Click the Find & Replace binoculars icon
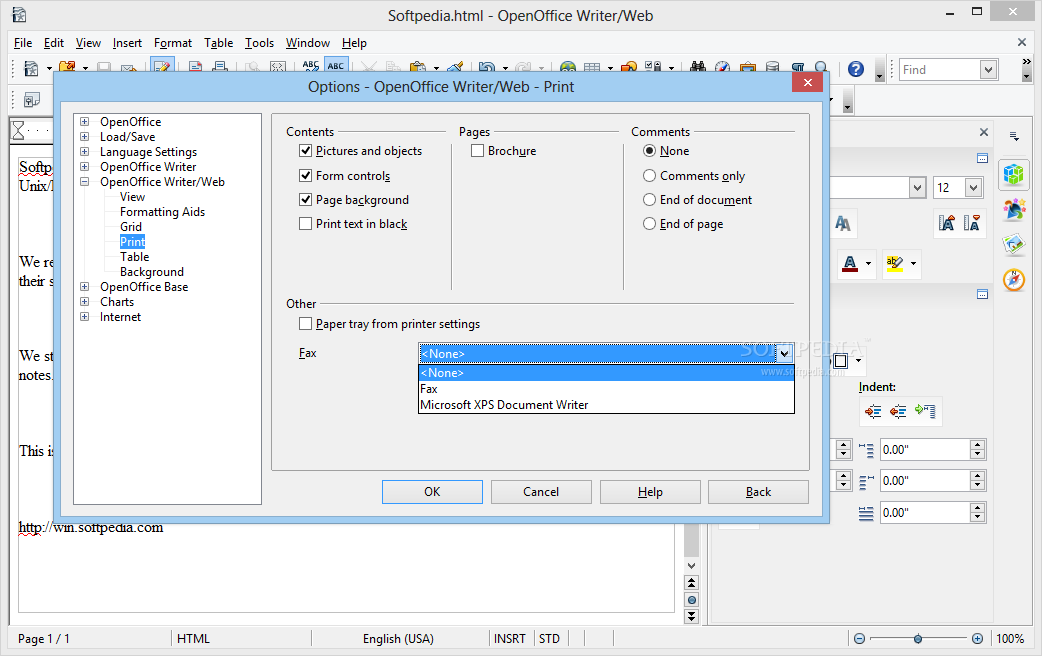Image resolution: width=1042 pixels, height=656 pixels. click(x=698, y=68)
